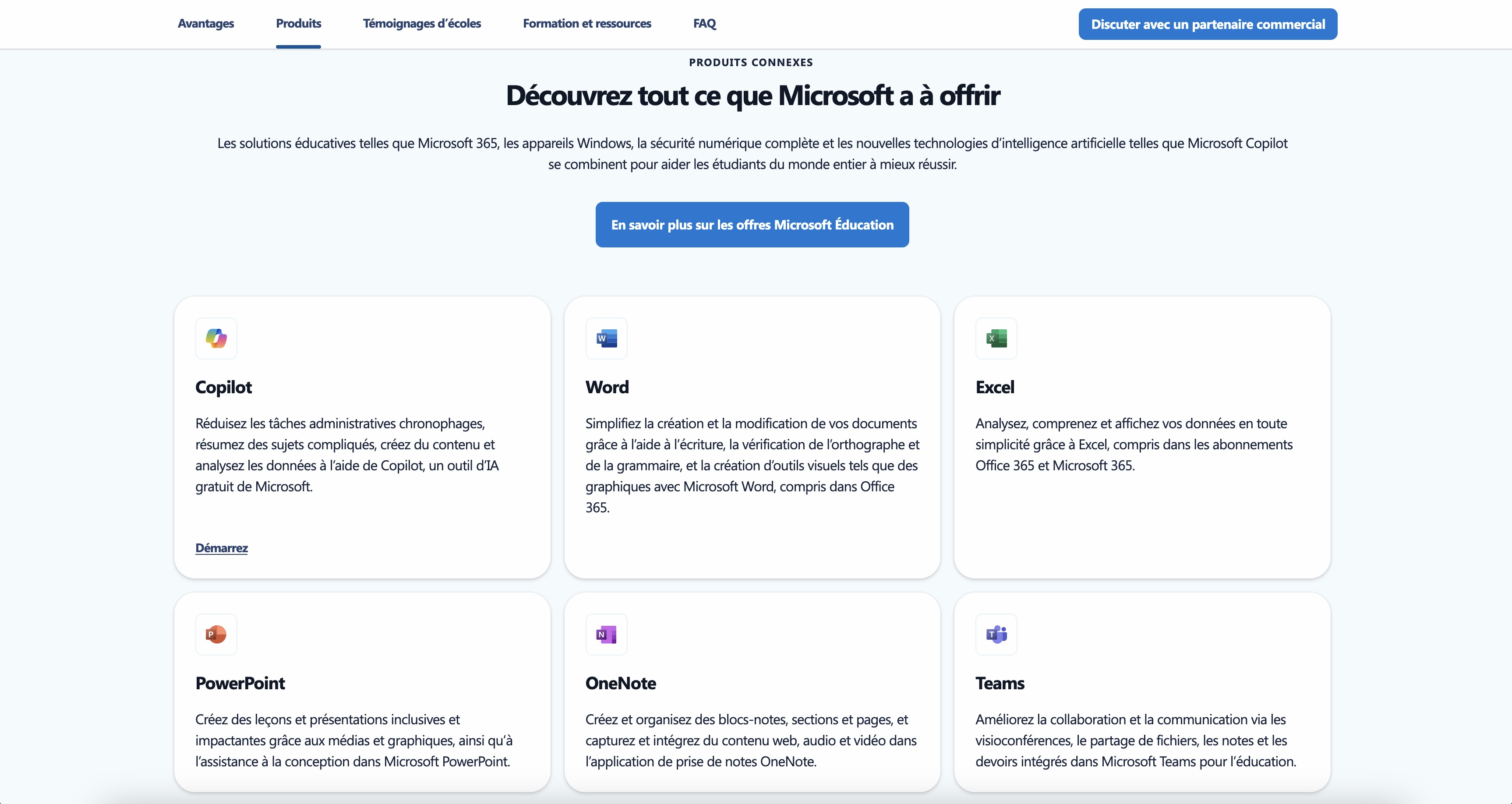Image resolution: width=1512 pixels, height=804 pixels.
Task: Go to Témoignages d'écoles tab
Action: [x=421, y=24]
